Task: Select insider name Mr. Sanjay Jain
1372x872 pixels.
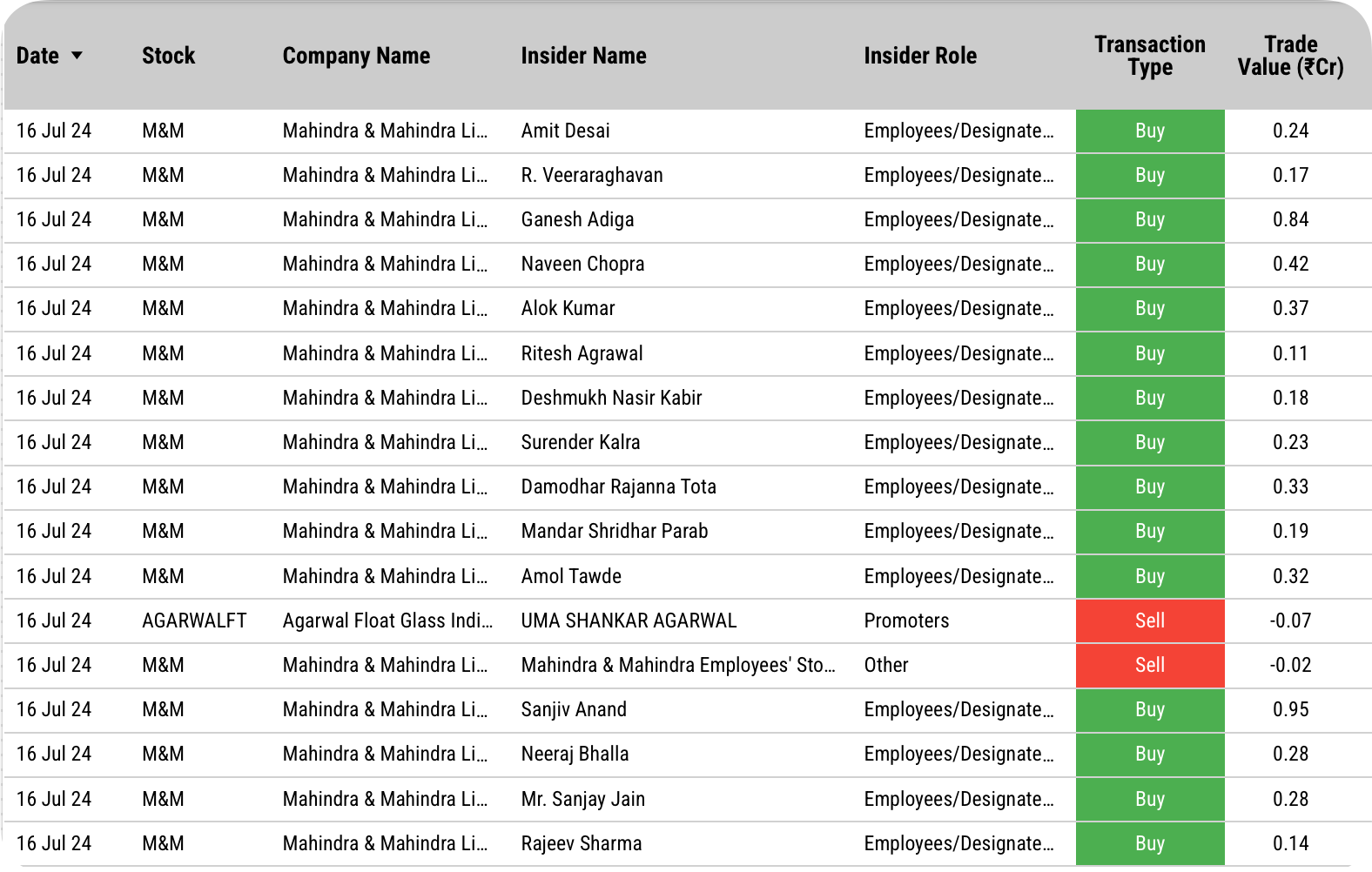Action: tap(583, 799)
